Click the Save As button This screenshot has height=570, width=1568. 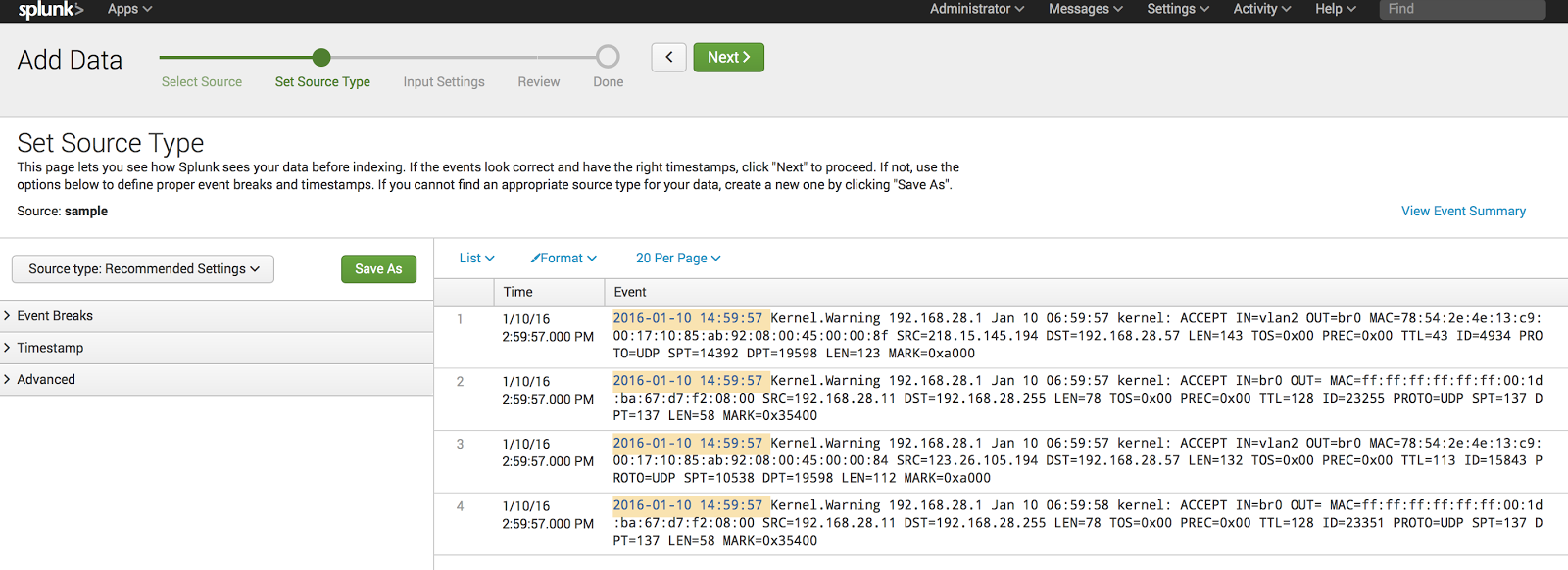378,268
